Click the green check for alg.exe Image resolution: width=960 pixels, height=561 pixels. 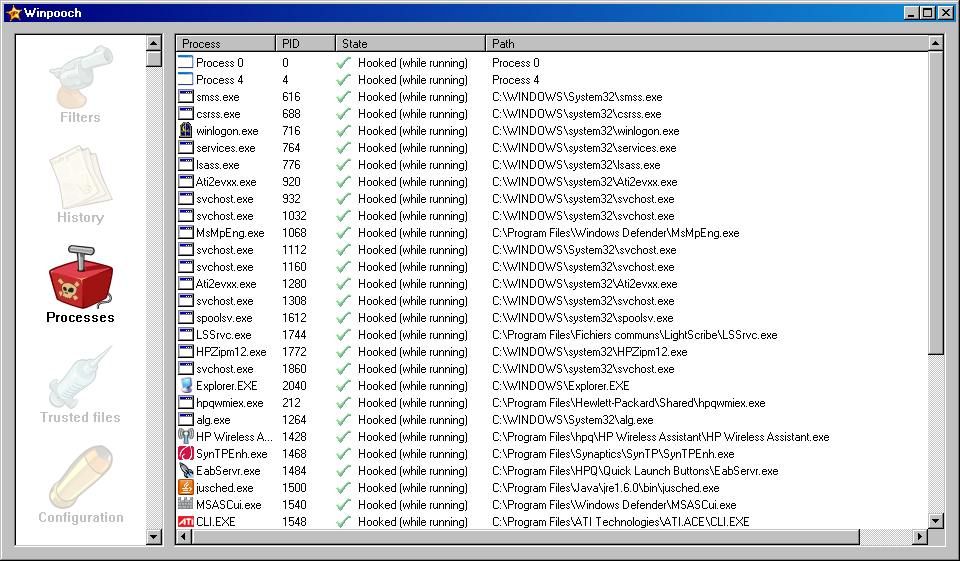tap(344, 420)
